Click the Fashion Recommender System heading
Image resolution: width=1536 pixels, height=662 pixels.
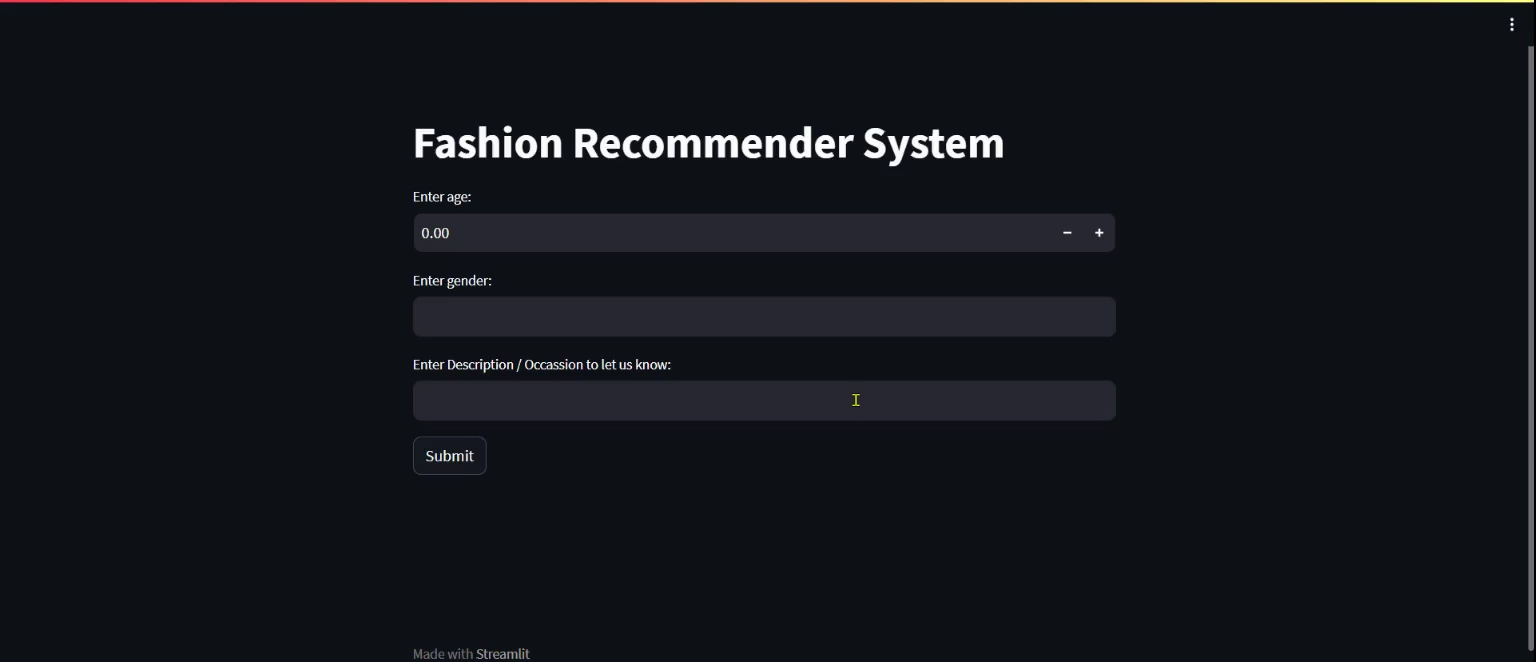pos(709,143)
